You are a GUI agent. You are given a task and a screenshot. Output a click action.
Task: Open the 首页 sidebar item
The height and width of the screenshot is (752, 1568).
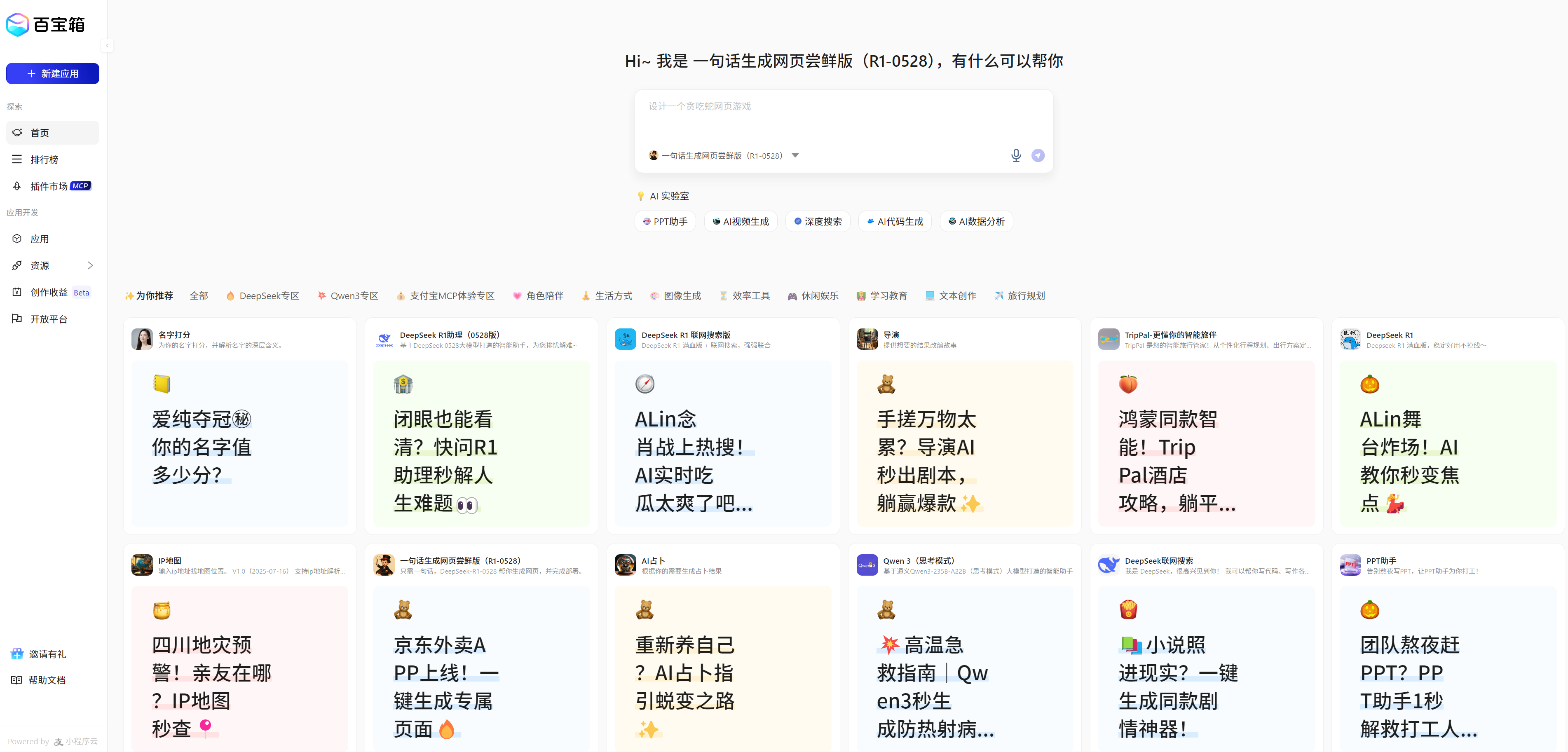(x=52, y=133)
